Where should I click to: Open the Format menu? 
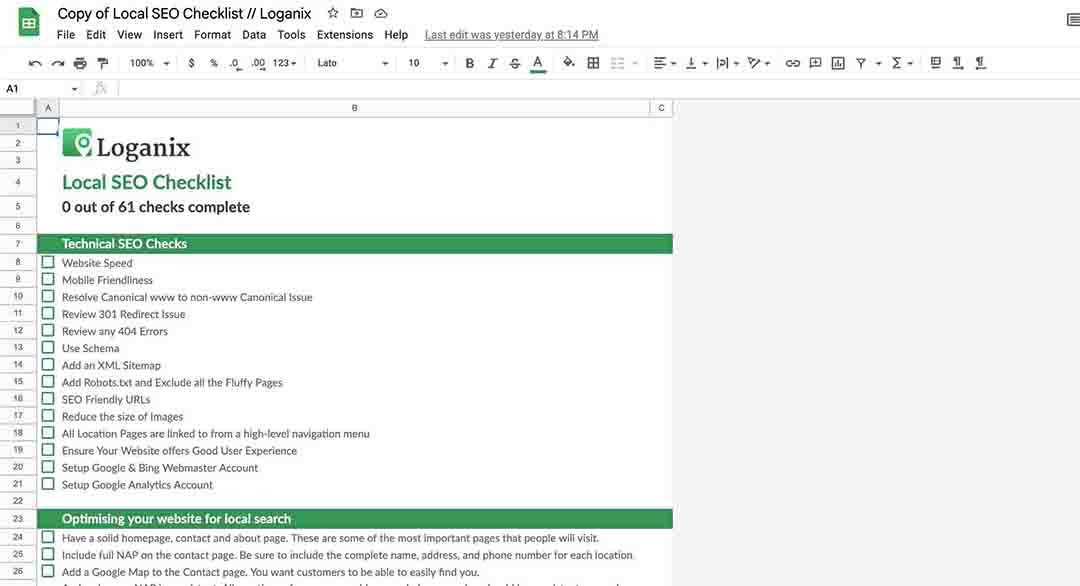[x=212, y=34]
